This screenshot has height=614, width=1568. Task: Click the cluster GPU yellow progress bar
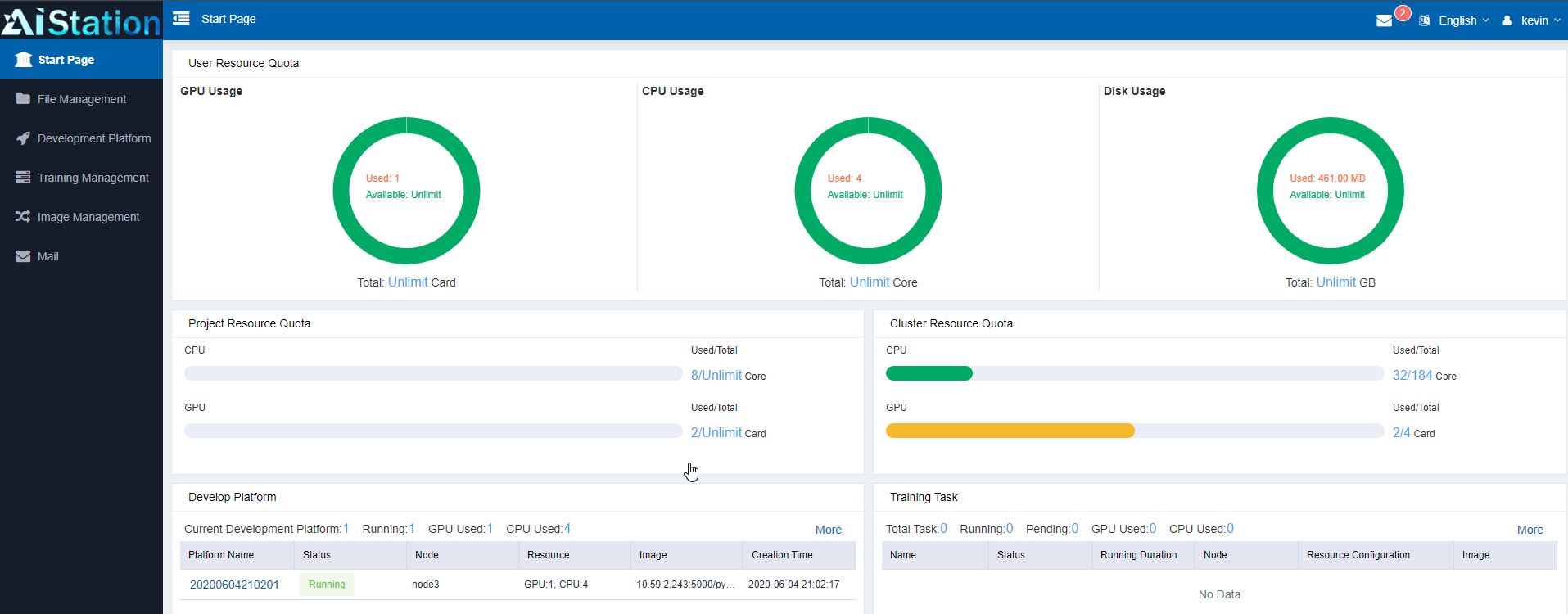1010,431
